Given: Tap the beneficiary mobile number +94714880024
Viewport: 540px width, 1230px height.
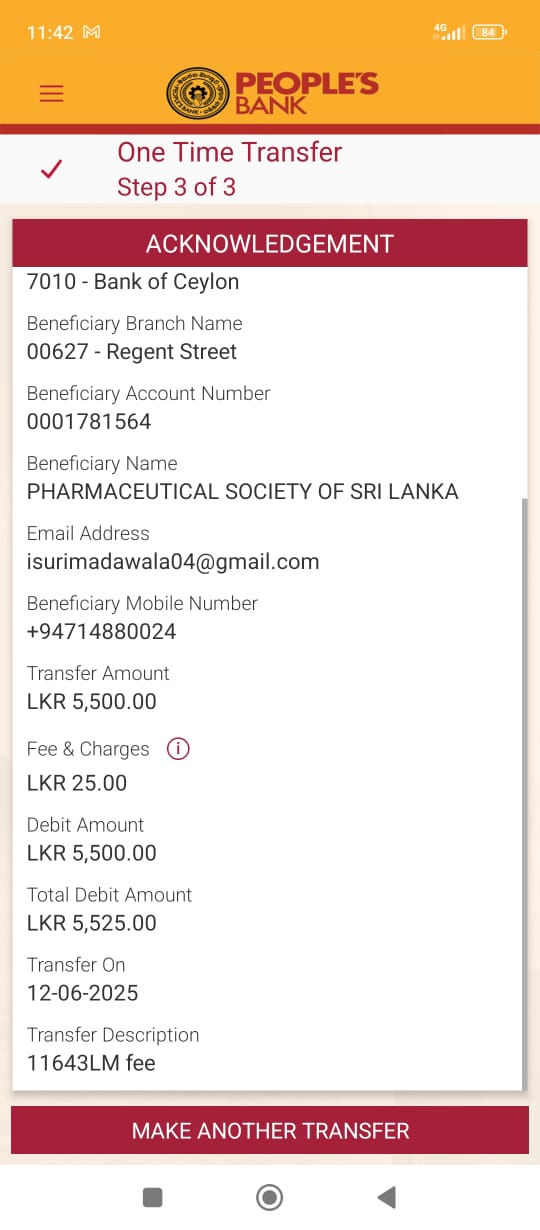Looking at the screenshot, I should coord(102,632).
